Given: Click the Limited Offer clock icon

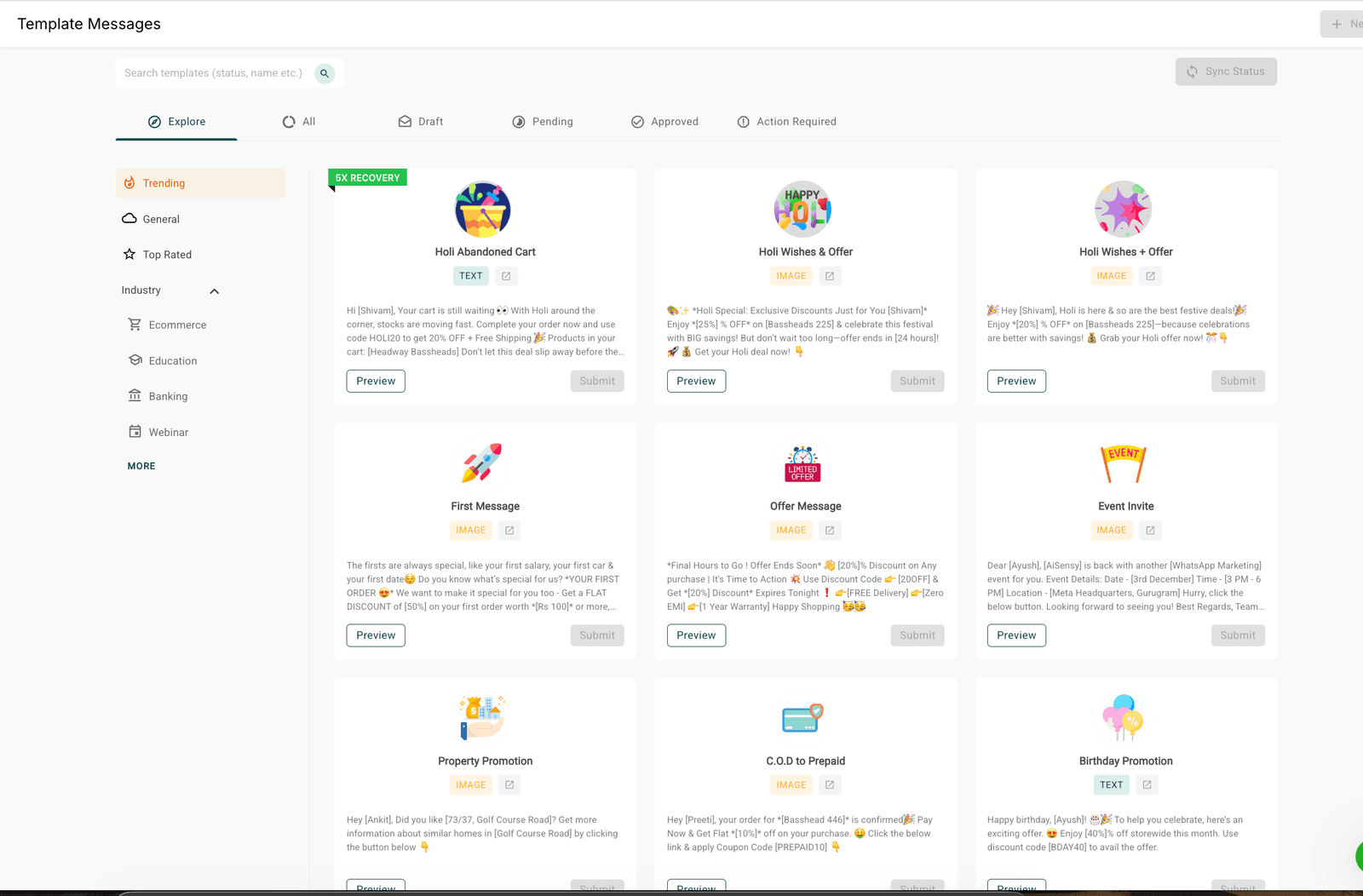Looking at the screenshot, I should 802,463.
